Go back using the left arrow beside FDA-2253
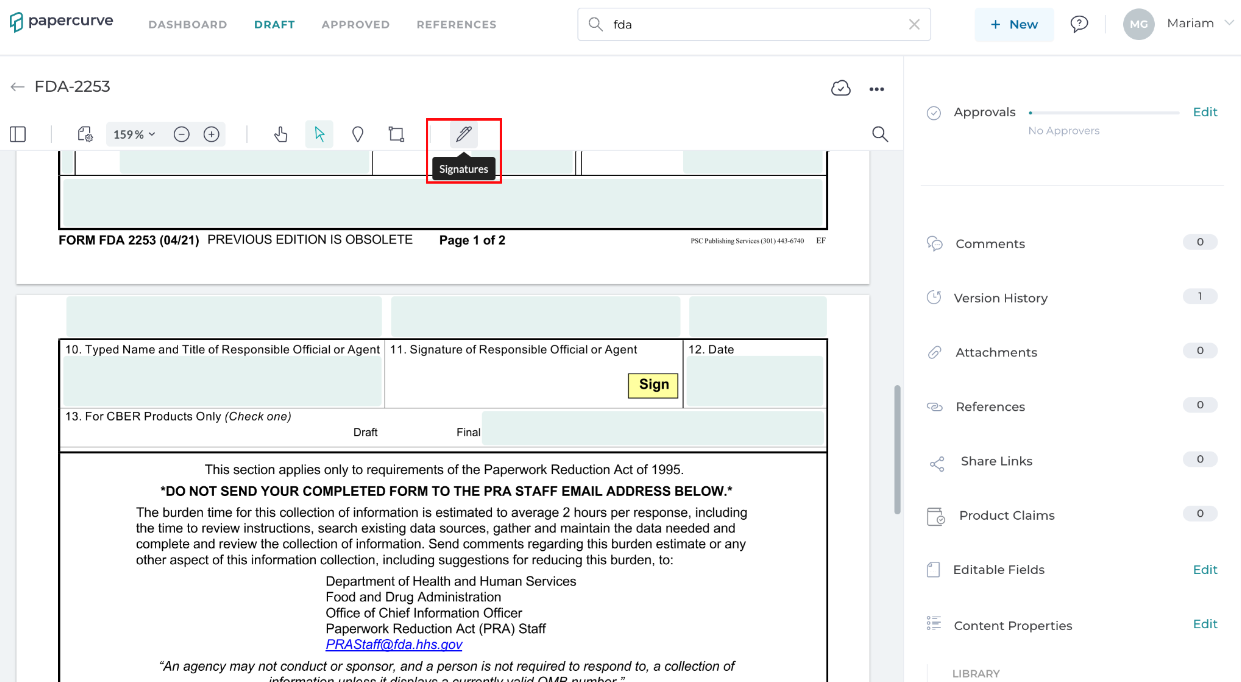Image resolution: width=1241 pixels, height=682 pixels. 17,87
